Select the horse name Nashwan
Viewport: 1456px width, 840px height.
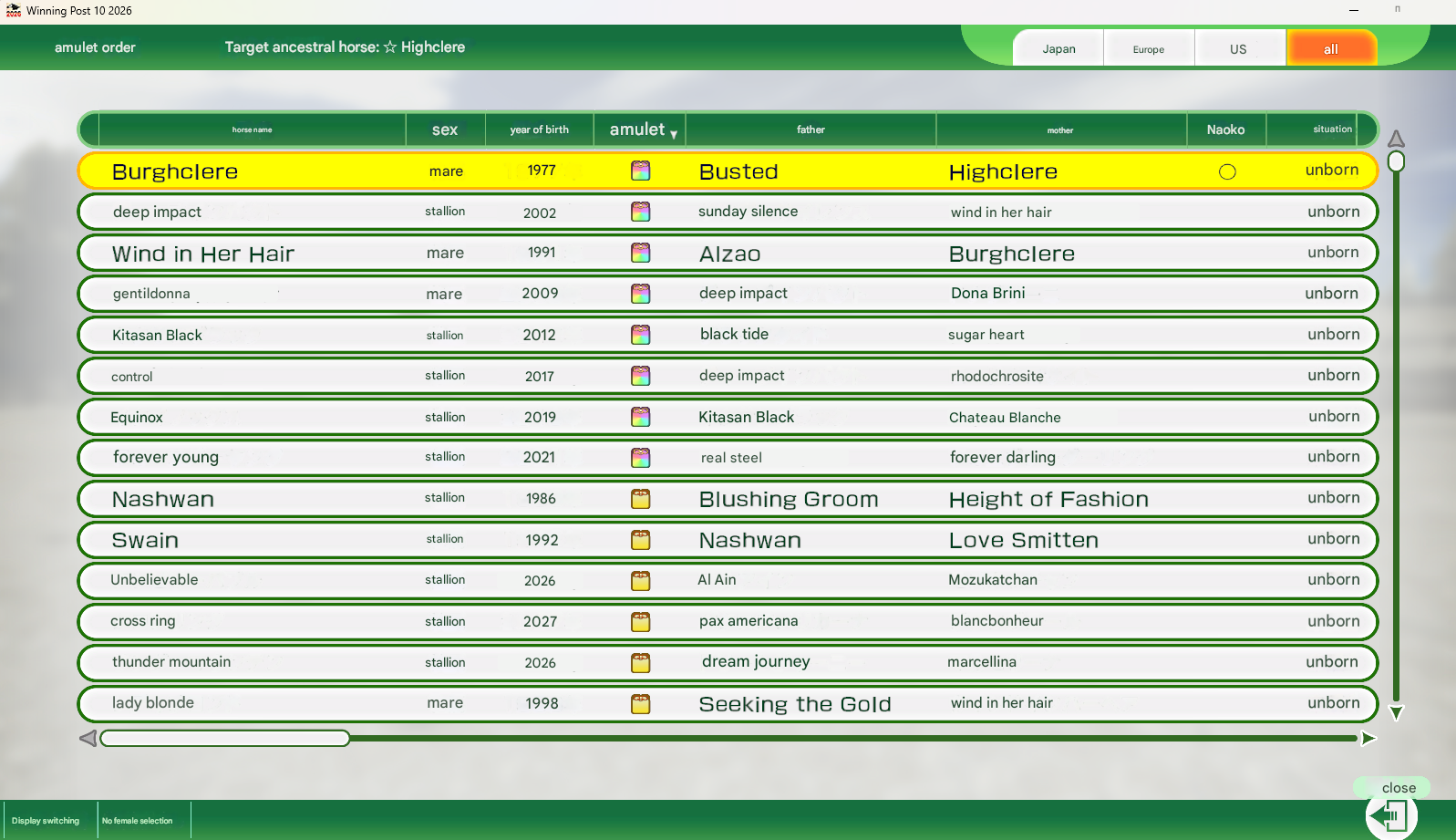pyautogui.click(x=163, y=499)
